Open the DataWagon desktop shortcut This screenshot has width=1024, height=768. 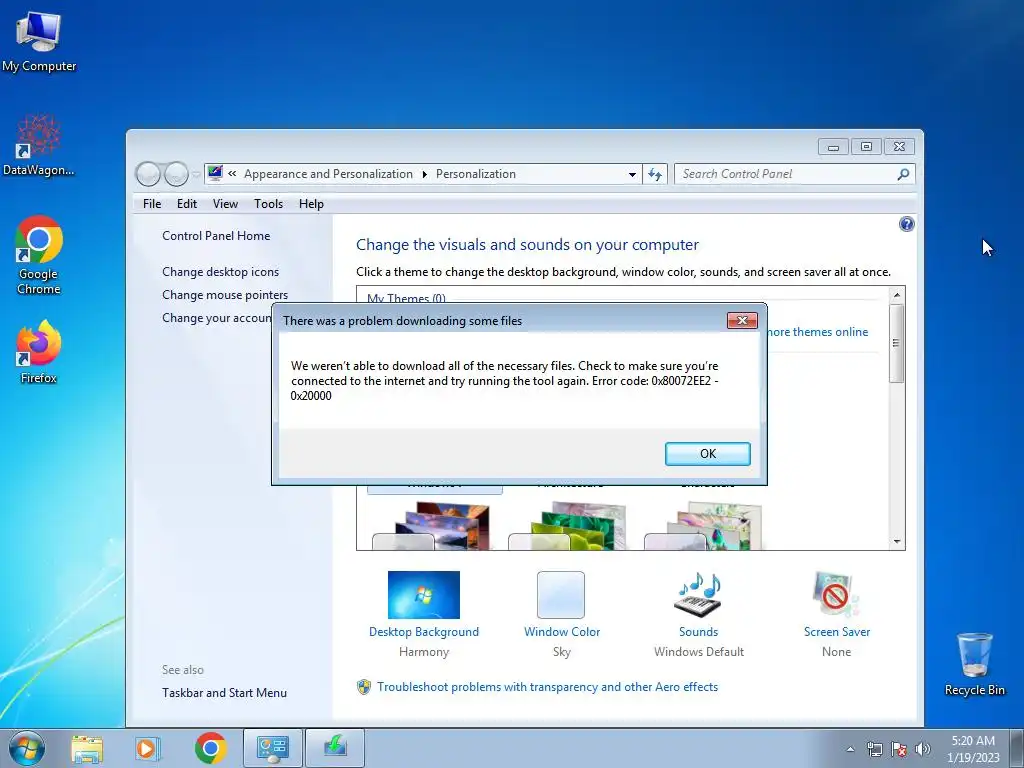click(39, 145)
